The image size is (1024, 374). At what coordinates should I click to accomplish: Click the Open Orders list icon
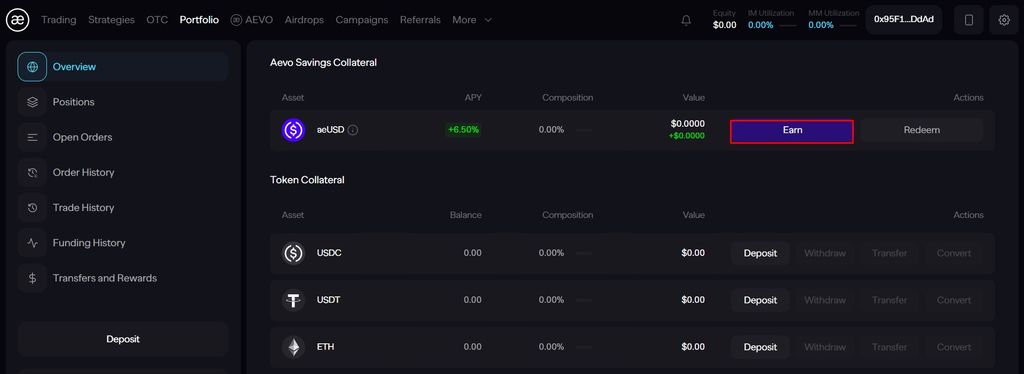pos(33,137)
